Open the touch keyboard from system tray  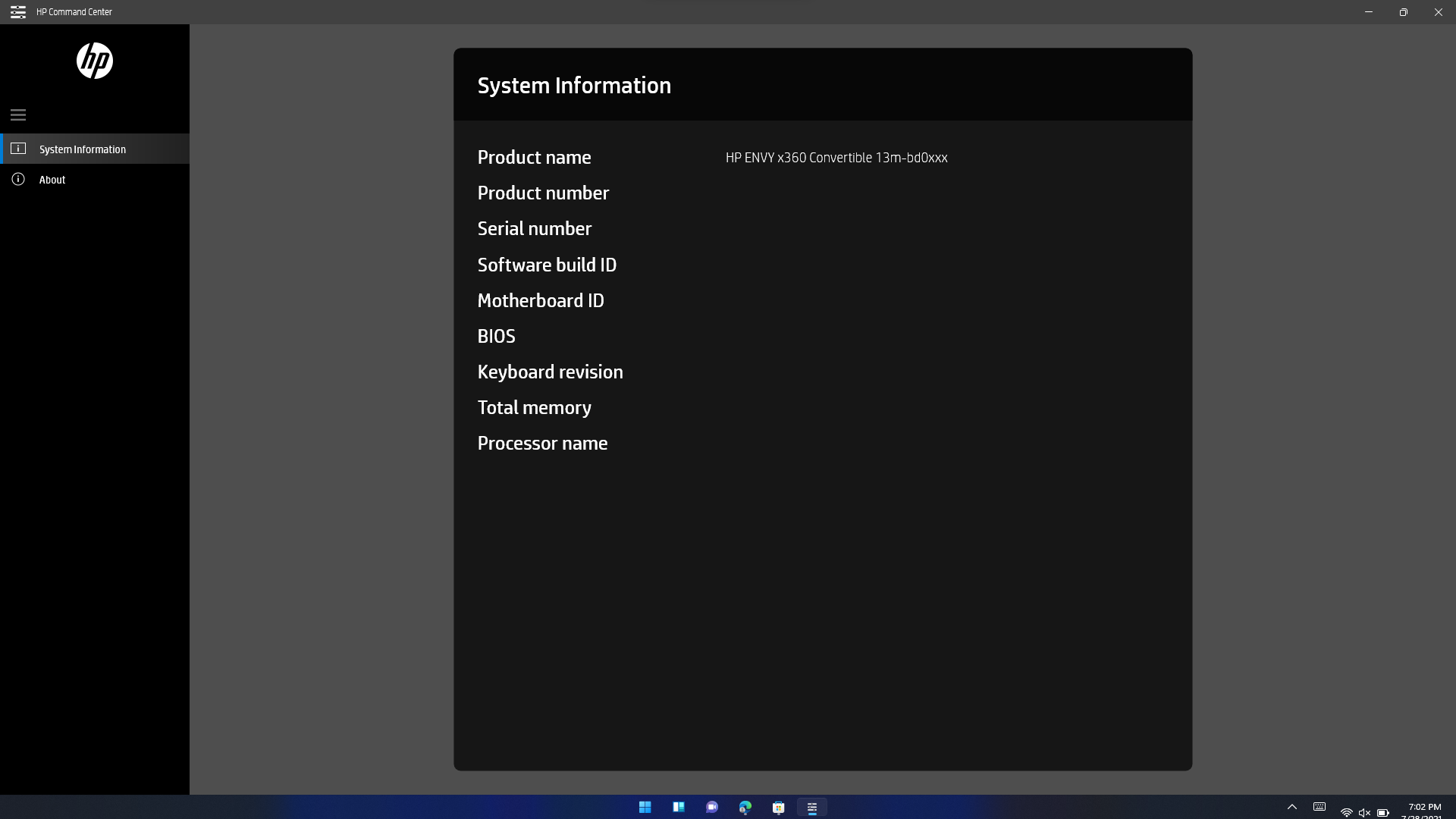[1319, 807]
